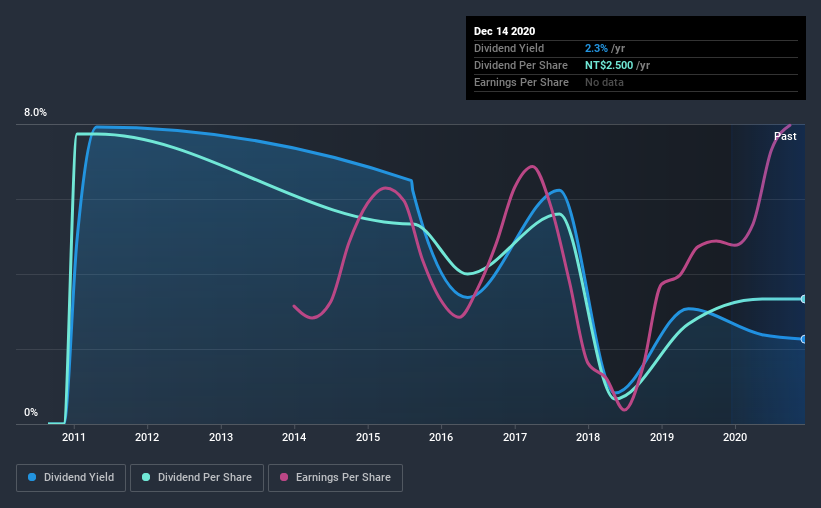The height and width of the screenshot is (508, 821).
Task: Click the 2016 x-axis label
Action: (441, 437)
